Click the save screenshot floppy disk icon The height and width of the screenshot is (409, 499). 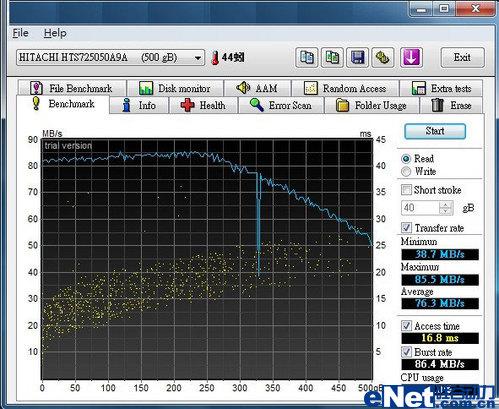tap(357, 57)
